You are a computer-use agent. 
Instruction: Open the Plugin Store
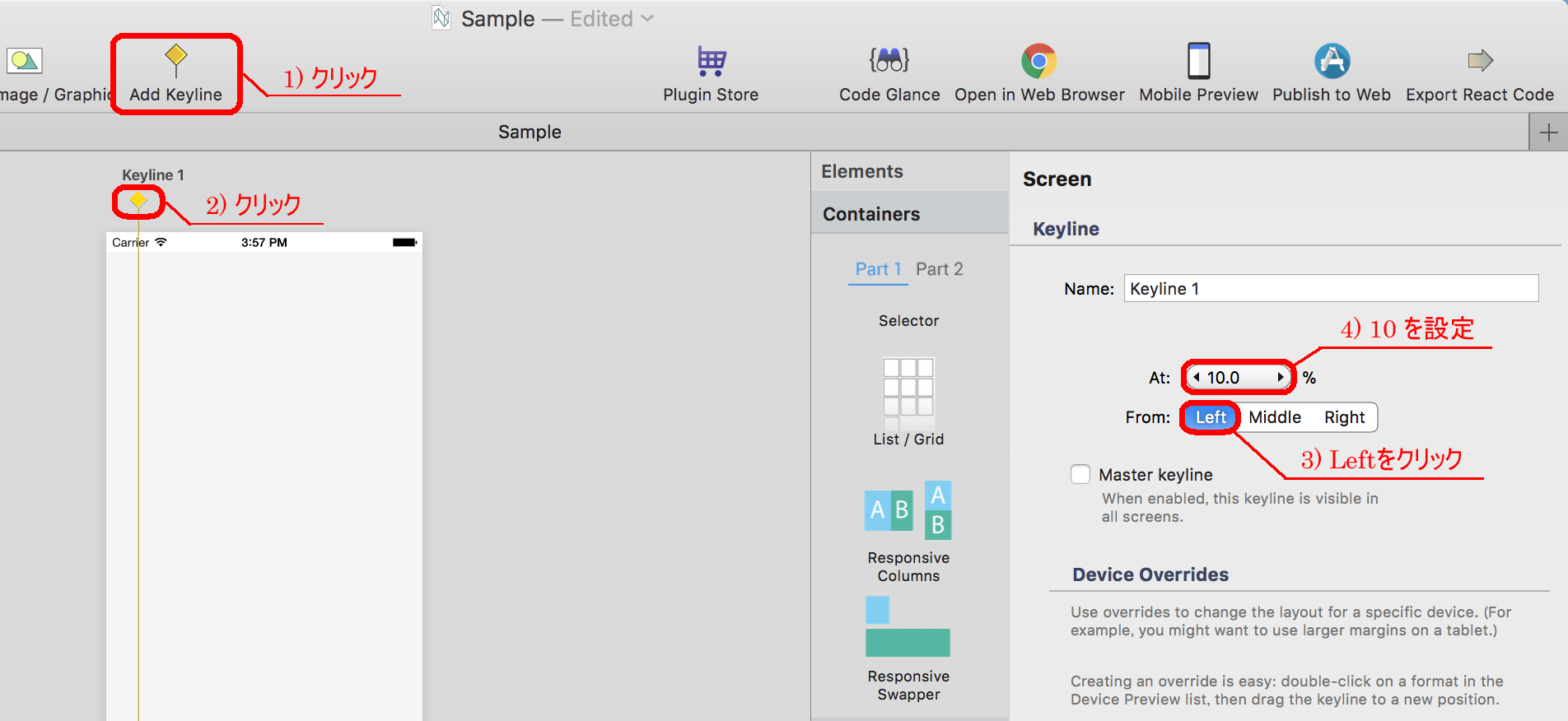[x=711, y=61]
